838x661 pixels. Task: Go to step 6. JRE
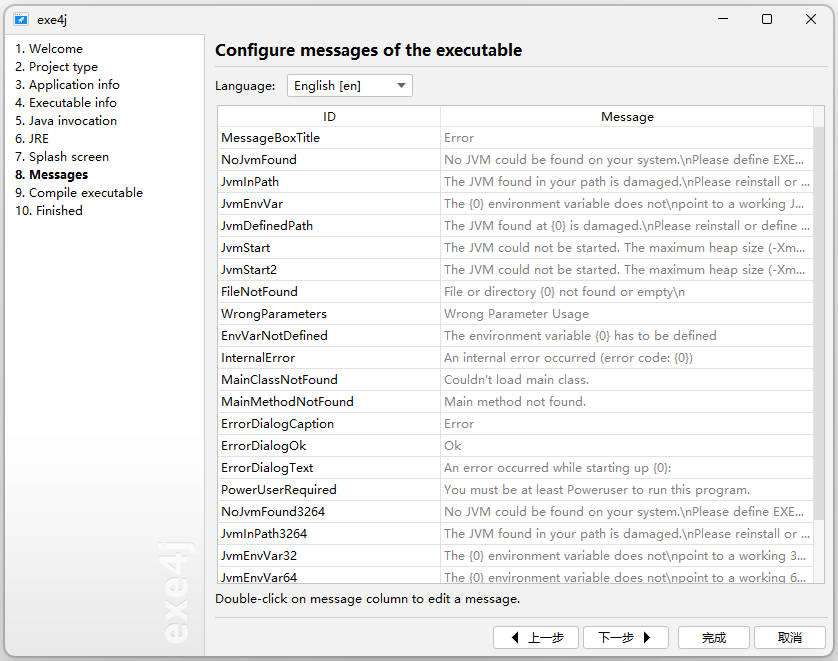pos(32,138)
